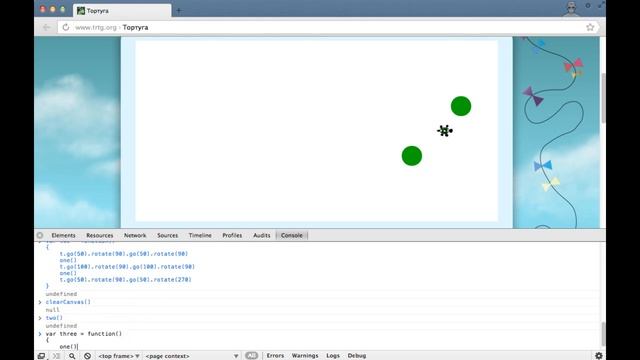Close DevTools with the round close icon
The width and height of the screenshot is (640, 360).
[x=40, y=236]
